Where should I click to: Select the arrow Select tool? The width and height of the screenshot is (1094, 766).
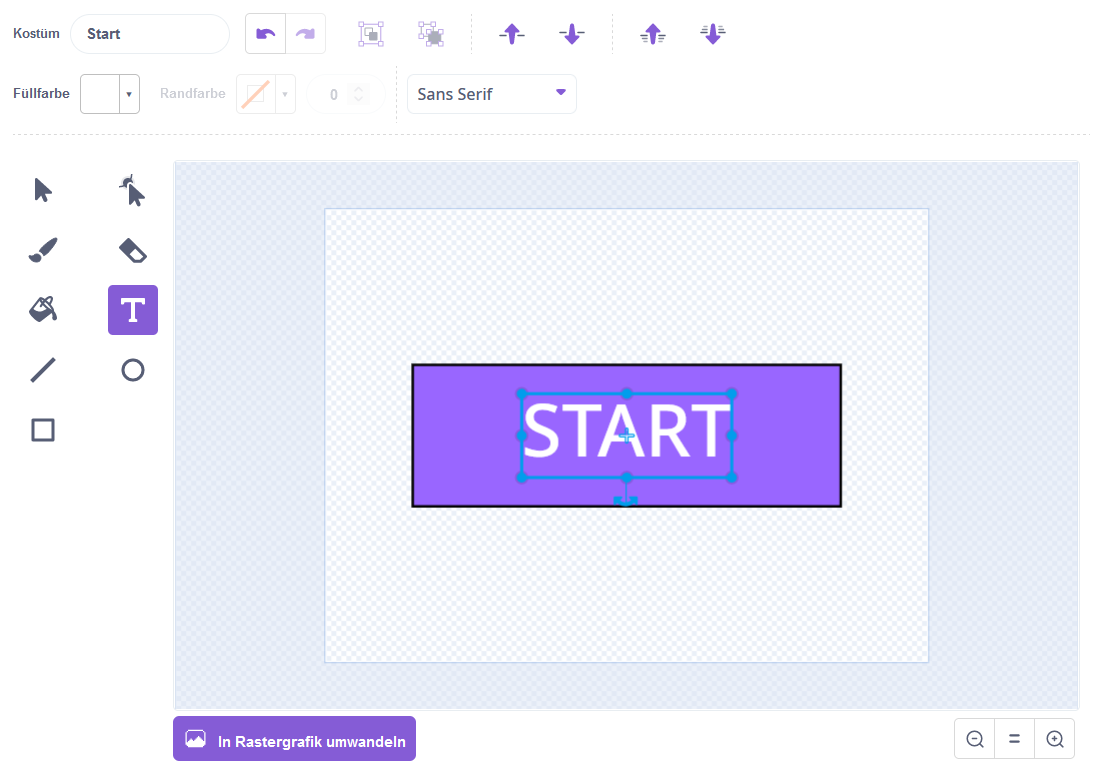click(x=43, y=190)
